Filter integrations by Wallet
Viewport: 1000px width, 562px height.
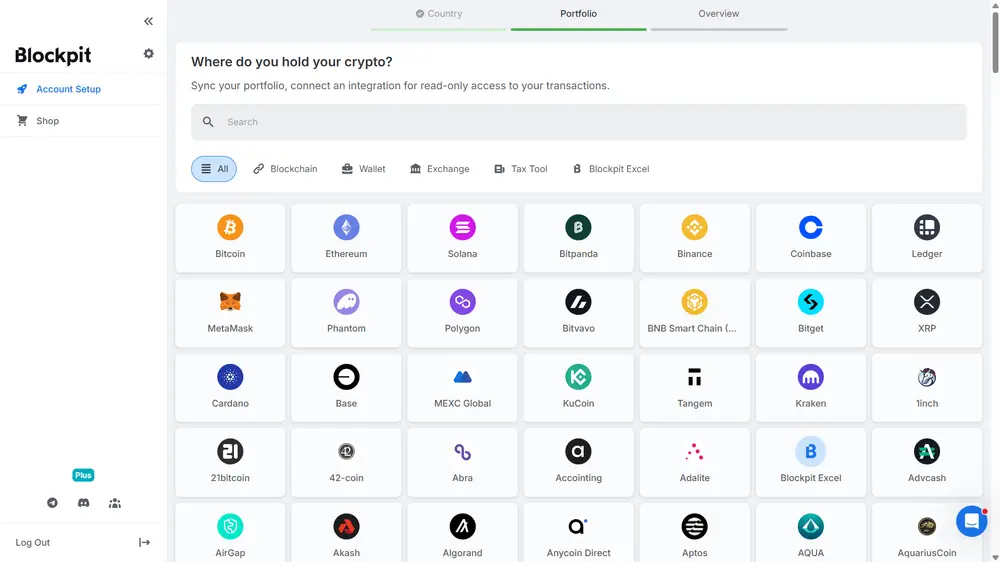tap(364, 169)
